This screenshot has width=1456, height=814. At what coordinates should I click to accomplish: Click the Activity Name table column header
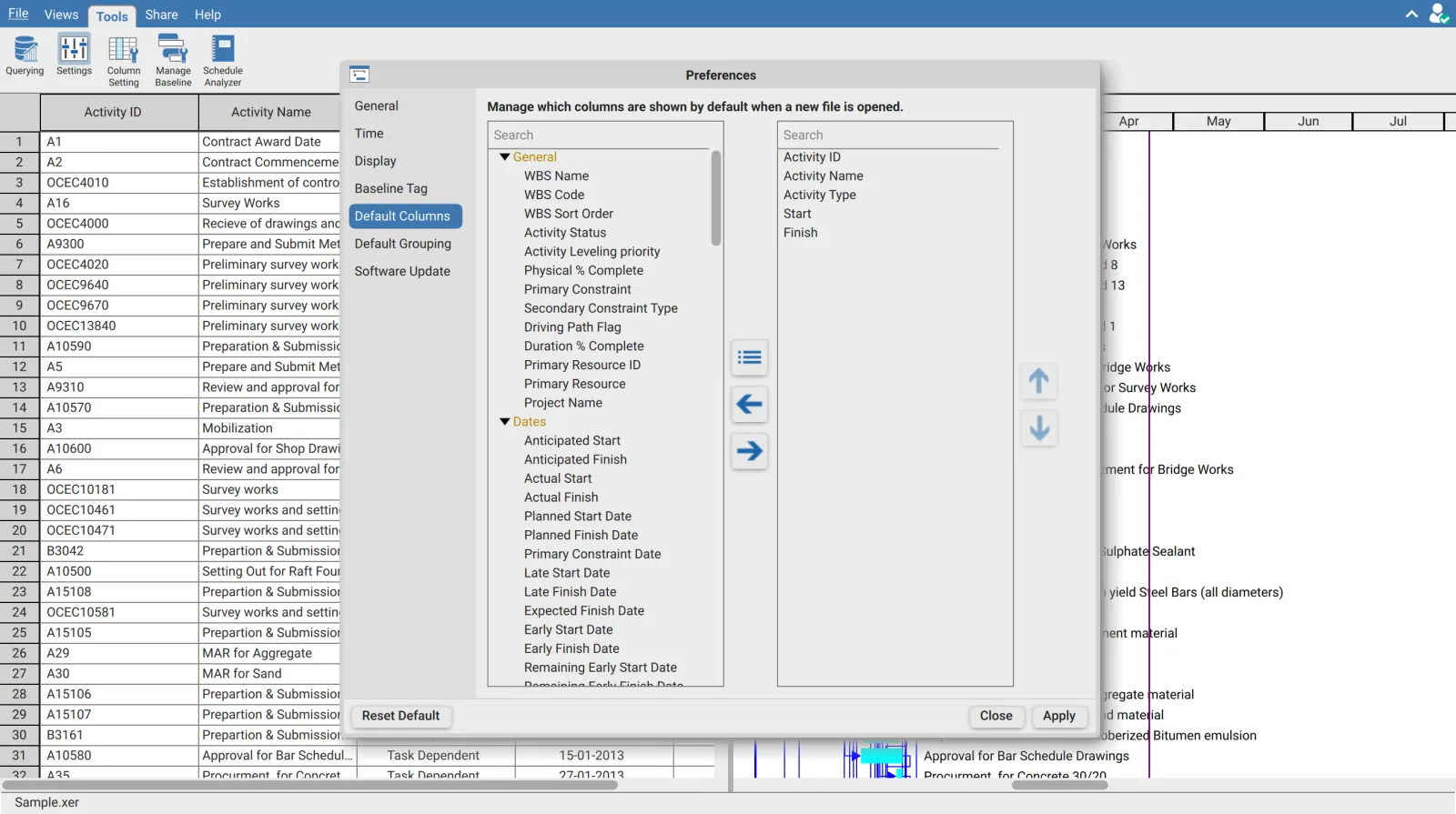click(x=270, y=112)
